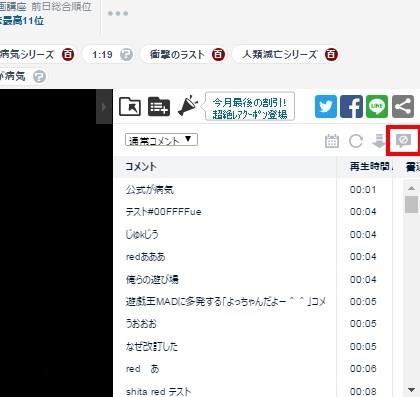Share the video via LINE
This screenshot has width=420, height=397.
(x=377, y=107)
